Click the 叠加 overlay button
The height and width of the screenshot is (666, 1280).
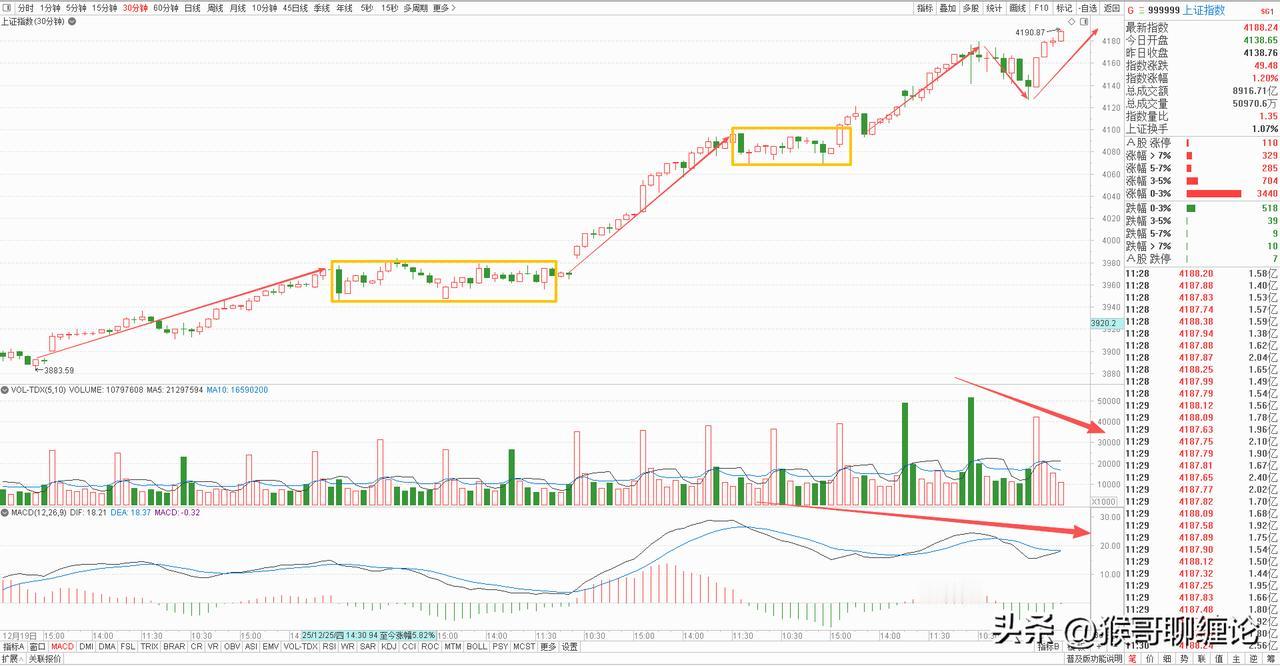948,7
